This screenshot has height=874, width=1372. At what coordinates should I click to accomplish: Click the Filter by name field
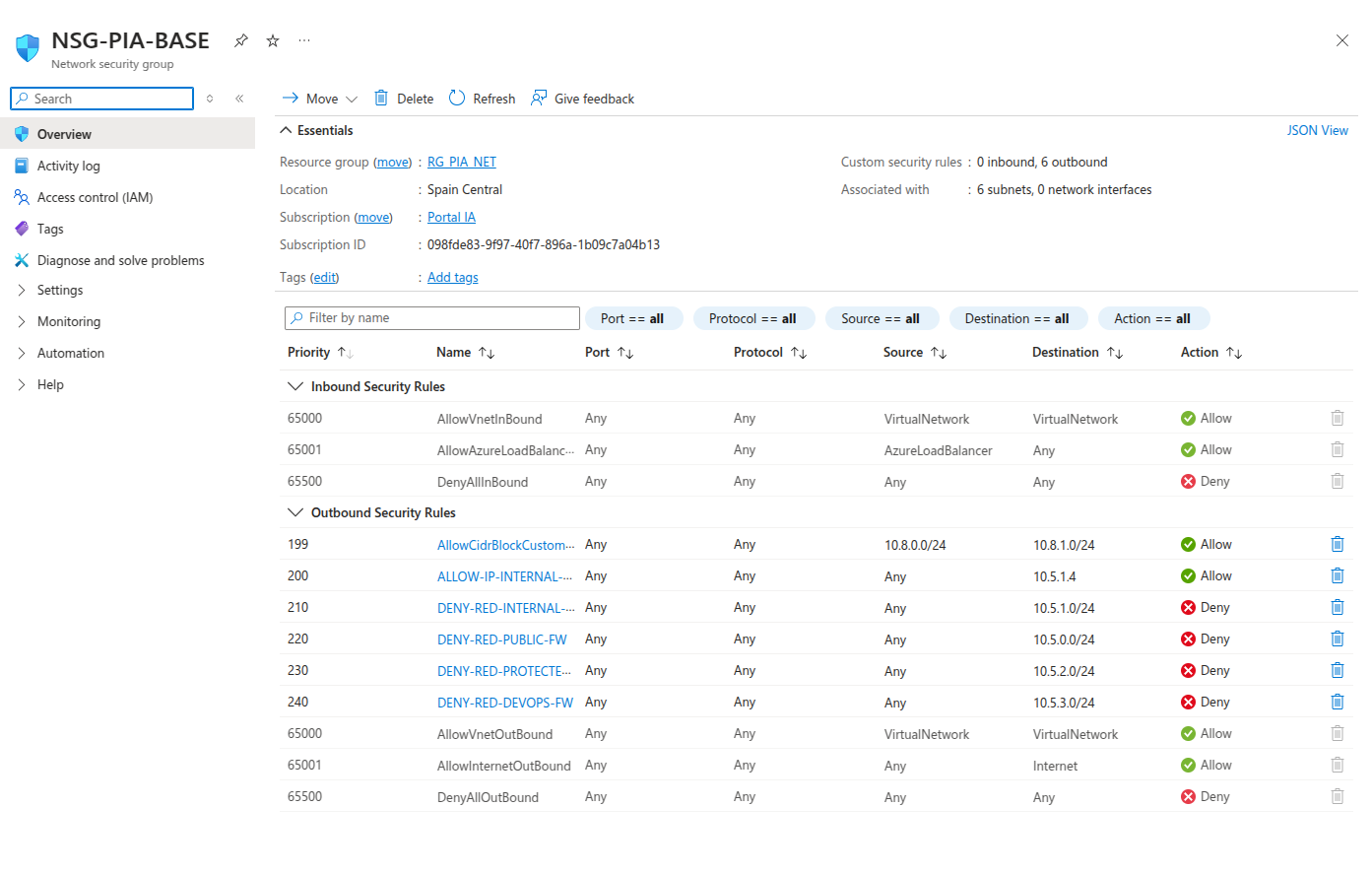[x=431, y=318]
